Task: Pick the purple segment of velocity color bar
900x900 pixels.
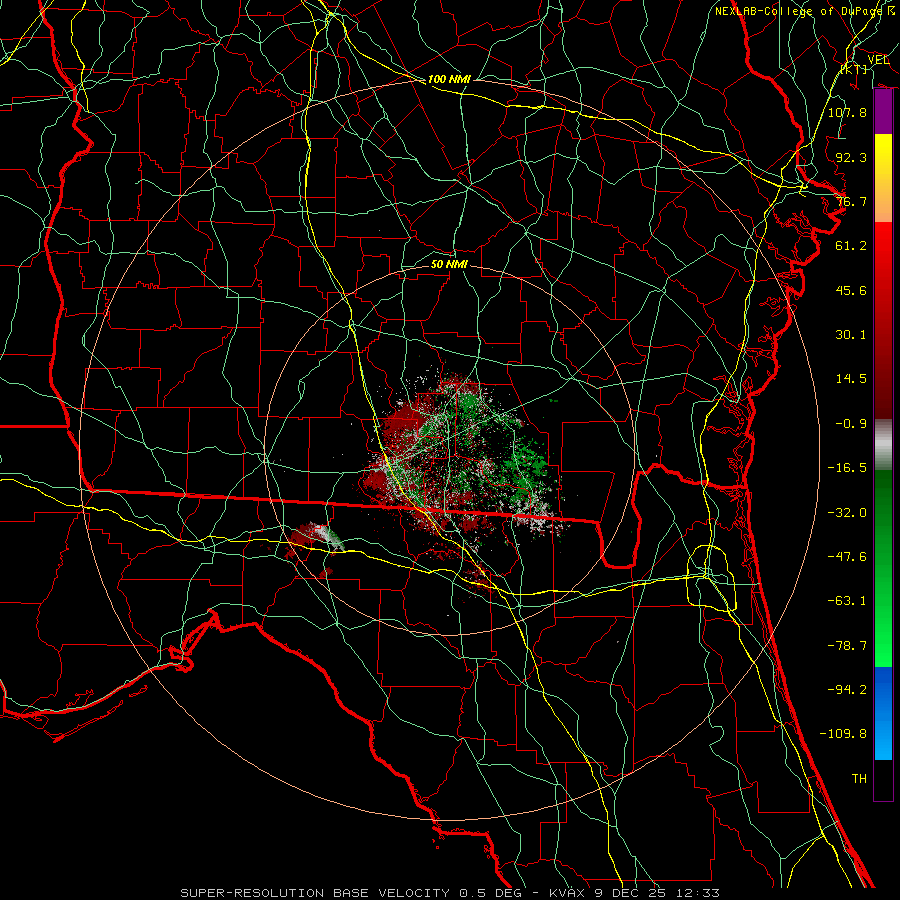Action: click(x=883, y=111)
